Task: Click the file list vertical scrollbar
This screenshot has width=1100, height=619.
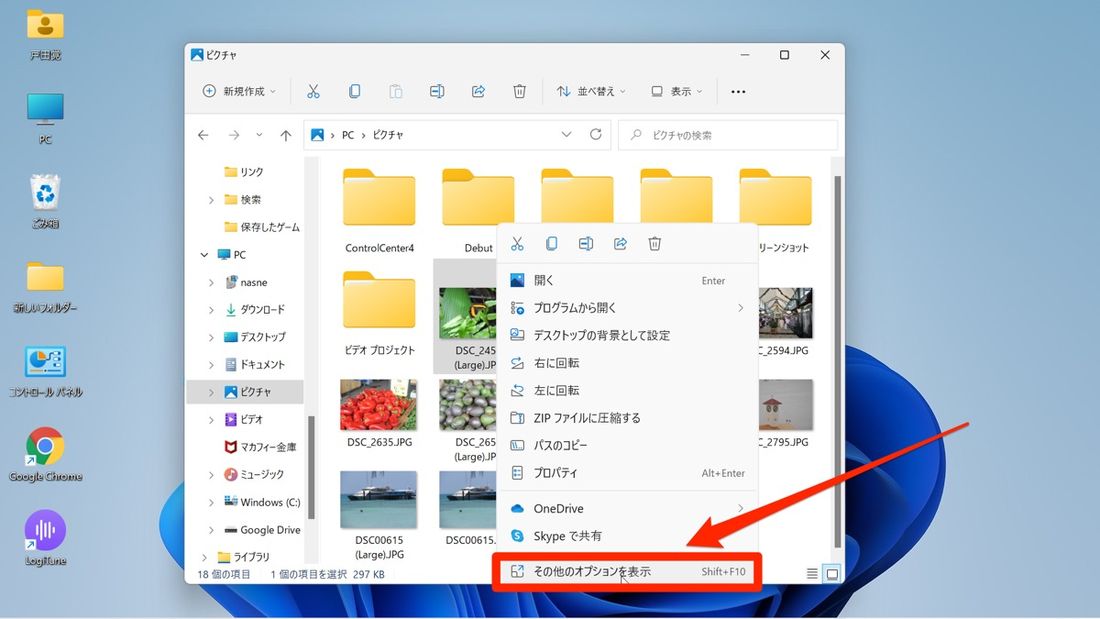Action: [837, 361]
